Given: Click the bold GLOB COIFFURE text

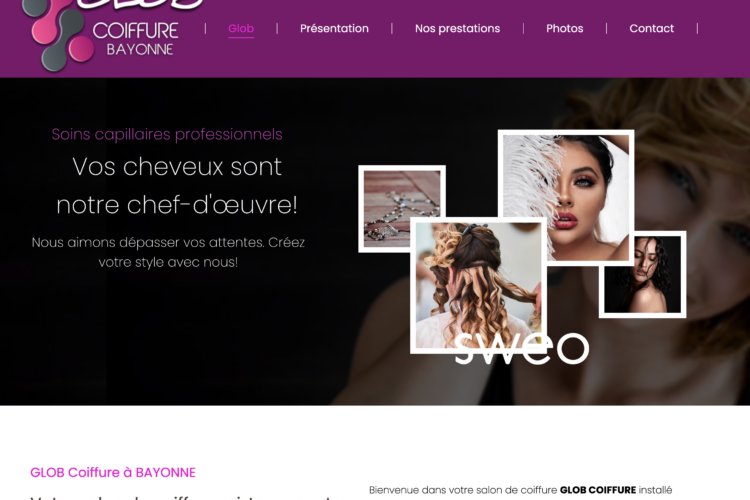Looking at the screenshot, I should (x=598, y=490).
